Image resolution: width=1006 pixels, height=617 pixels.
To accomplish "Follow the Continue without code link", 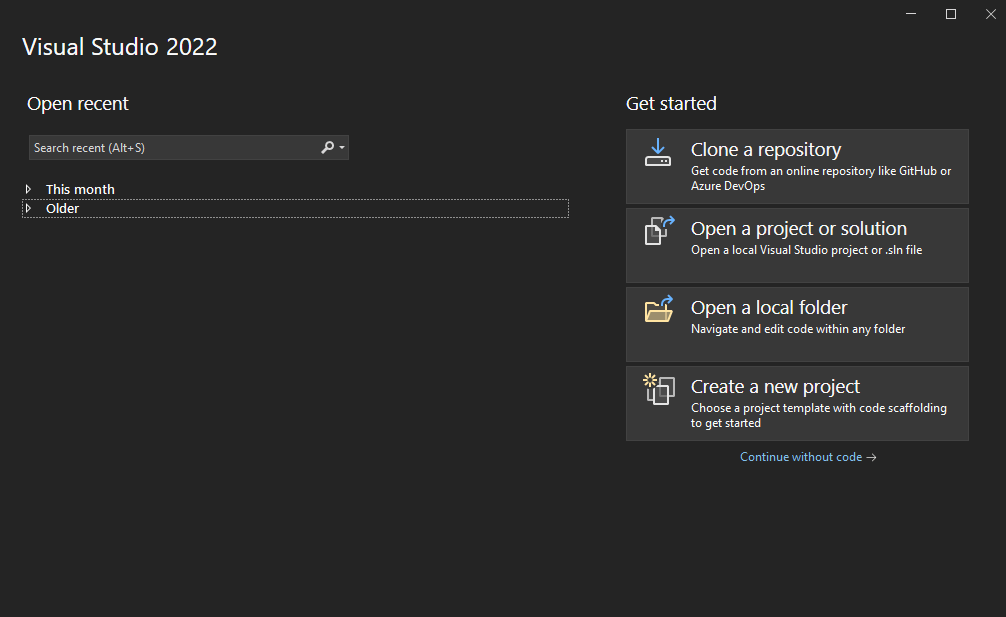I will click(x=808, y=457).
